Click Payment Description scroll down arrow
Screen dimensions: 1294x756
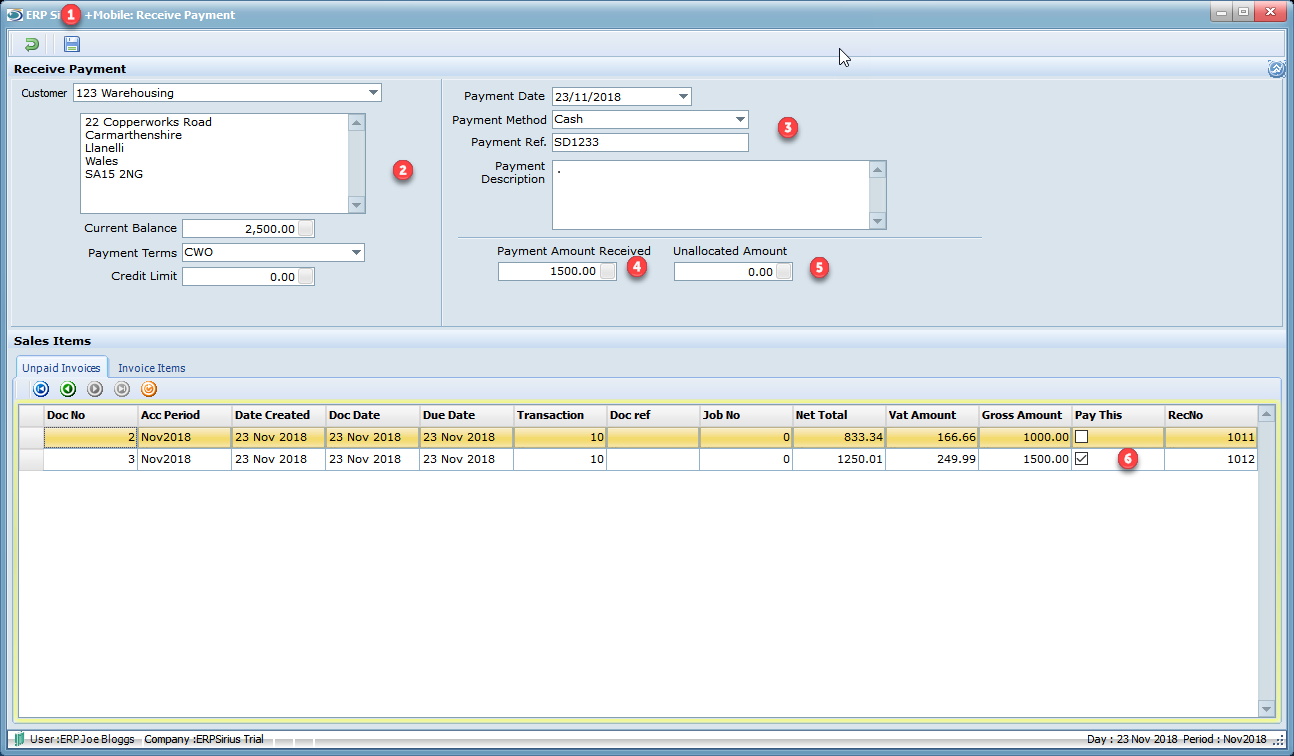point(878,221)
